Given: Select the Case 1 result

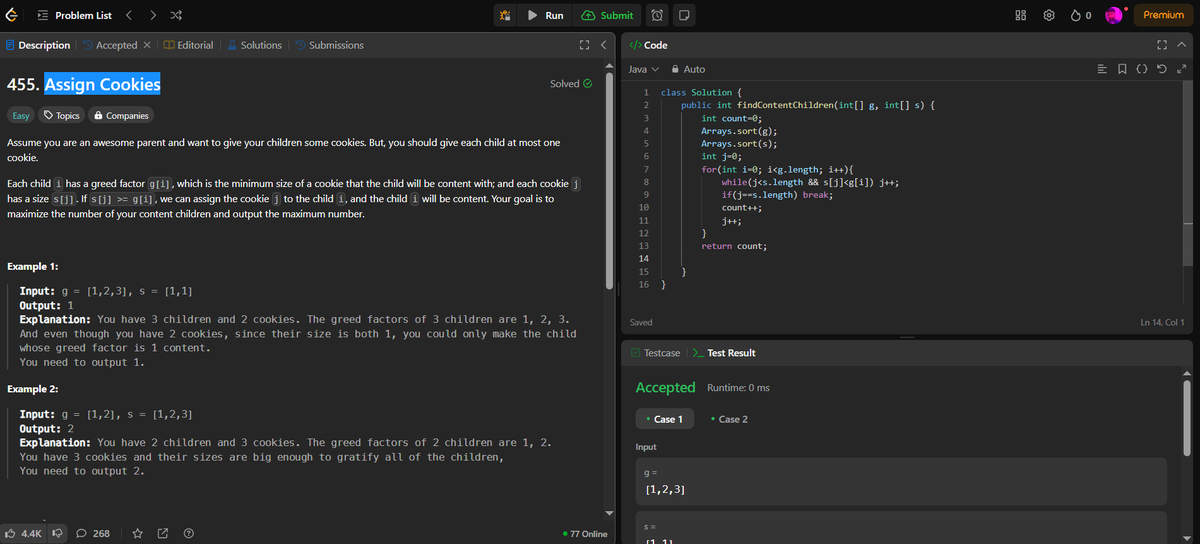Looking at the screenshot, I should 664,419.
